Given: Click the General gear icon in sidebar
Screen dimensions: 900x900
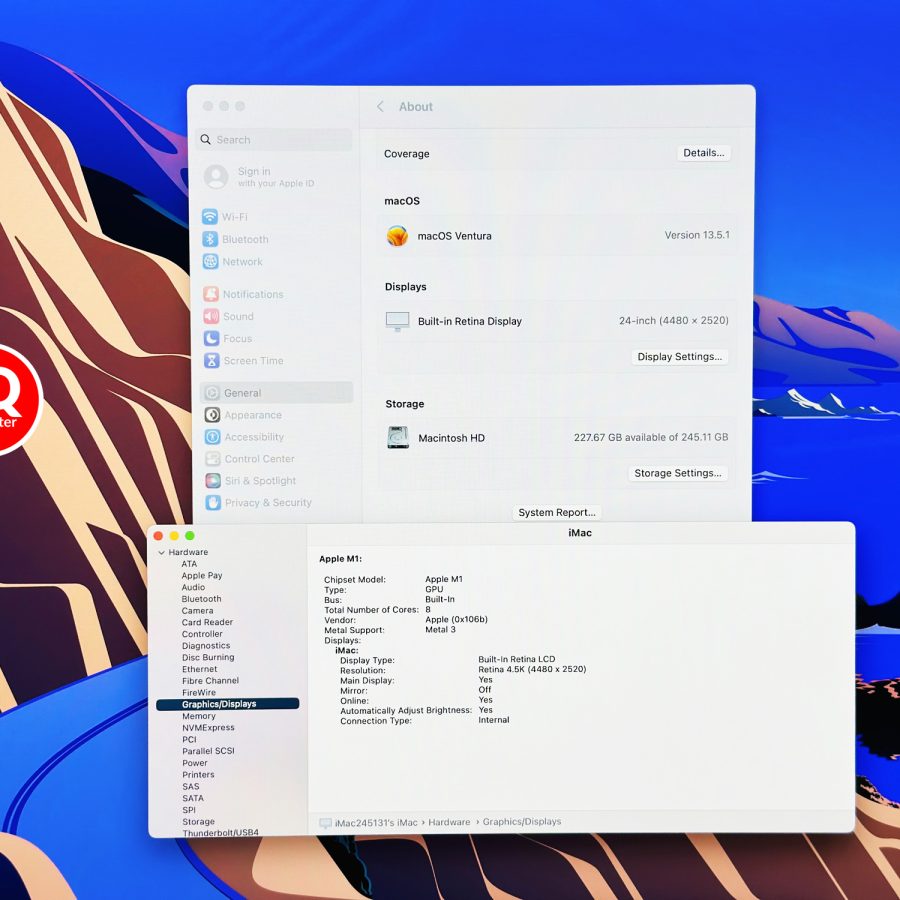Looking at the screenshot, I should pos(212,393).
